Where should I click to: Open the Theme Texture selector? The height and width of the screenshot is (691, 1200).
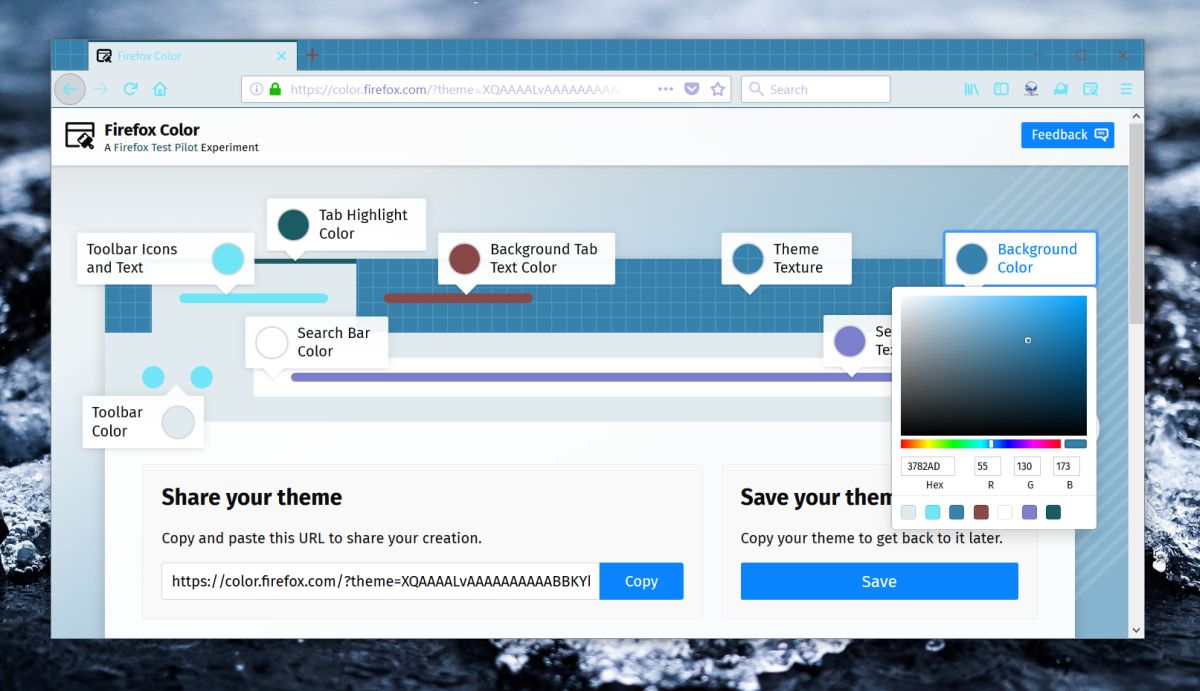coord(748,259)
